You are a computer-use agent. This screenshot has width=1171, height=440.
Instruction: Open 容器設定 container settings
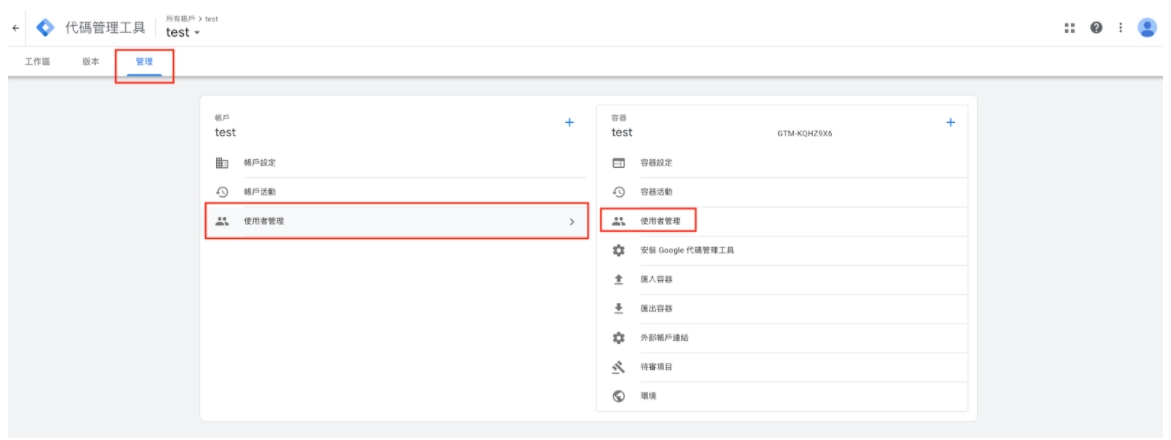tap(657, 162)
